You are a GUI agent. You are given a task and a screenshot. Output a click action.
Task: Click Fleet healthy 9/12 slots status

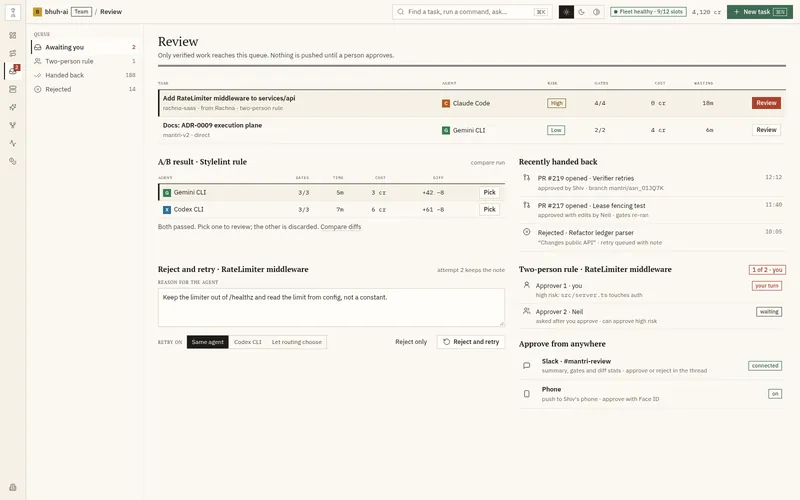(x=648, y=12)
